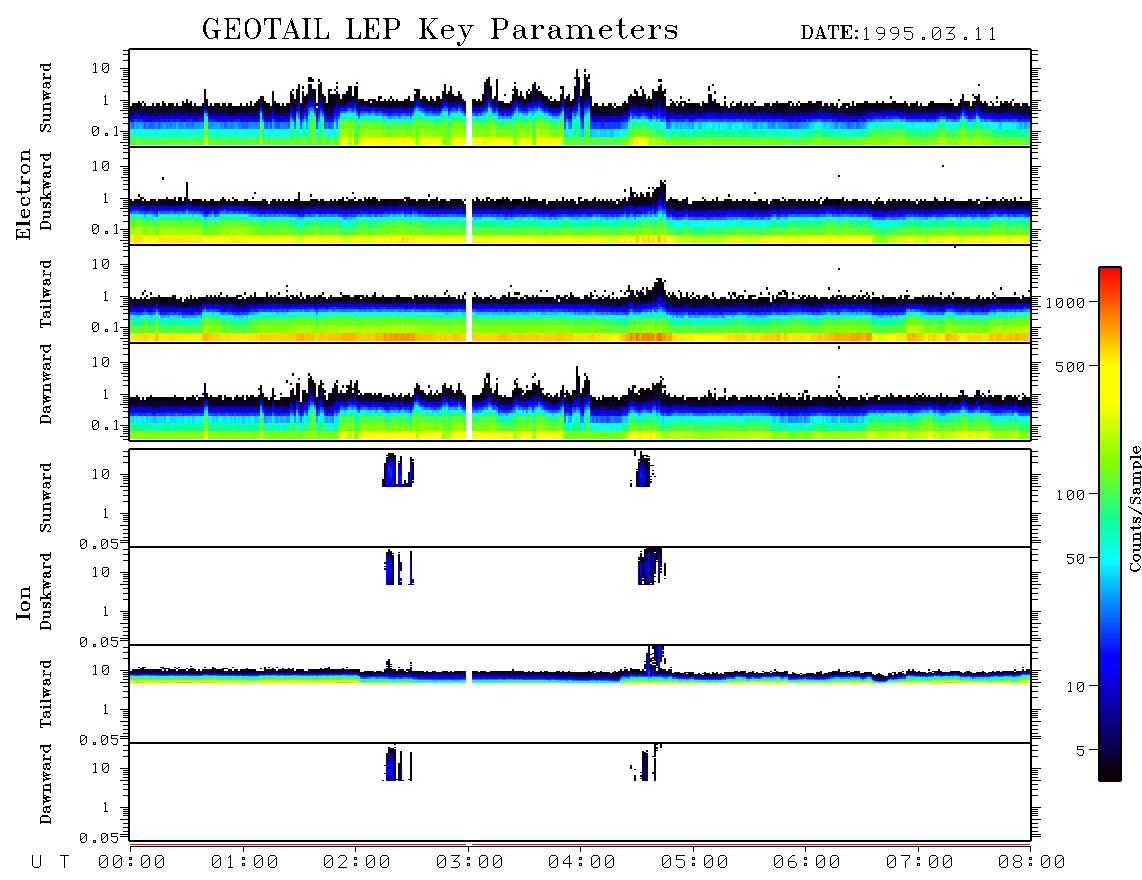Click the colorbar "10" tick label
Screen dimensions: 1142x880
pyautogui.click(x=1075, y=686)
